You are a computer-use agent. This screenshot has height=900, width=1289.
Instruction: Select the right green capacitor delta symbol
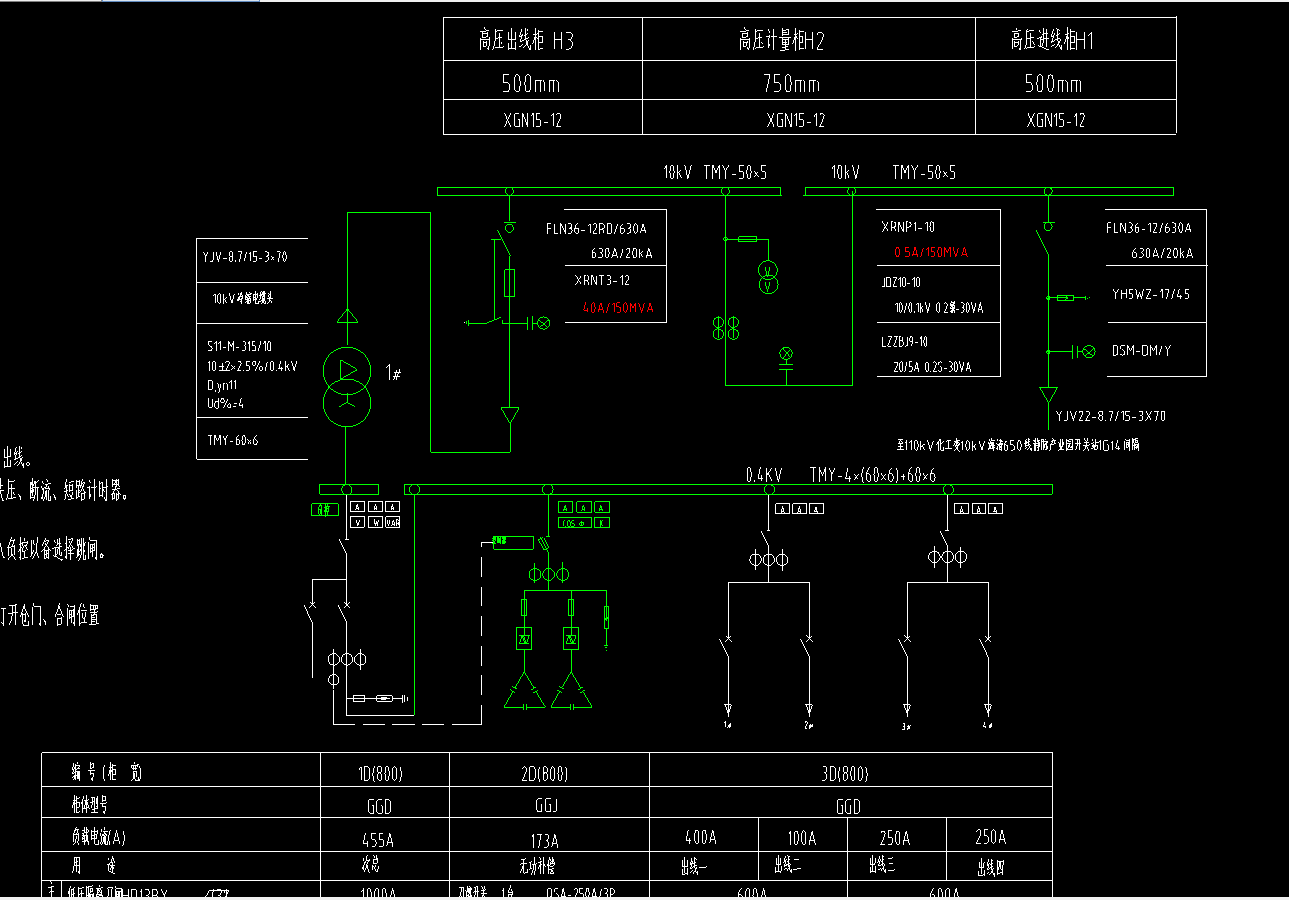coord(570,692)
